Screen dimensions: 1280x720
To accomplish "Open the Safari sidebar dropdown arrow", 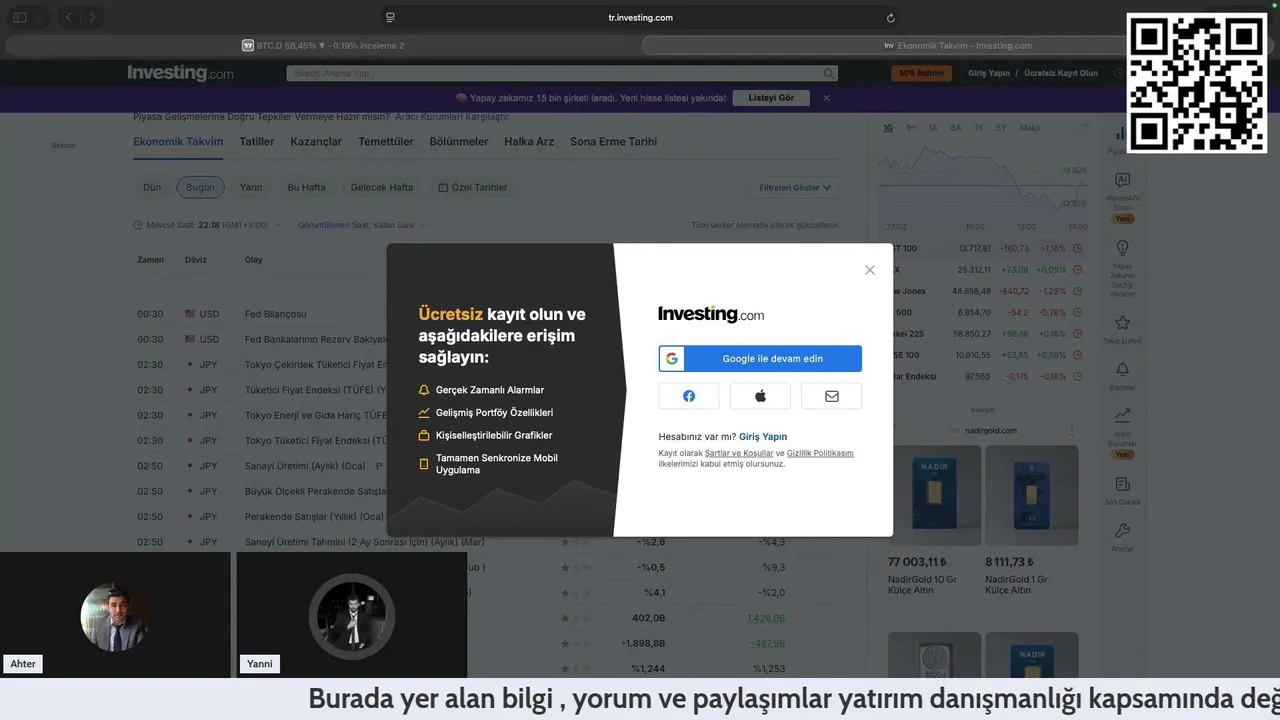I will pyautogui.click(x=38, y=17).
